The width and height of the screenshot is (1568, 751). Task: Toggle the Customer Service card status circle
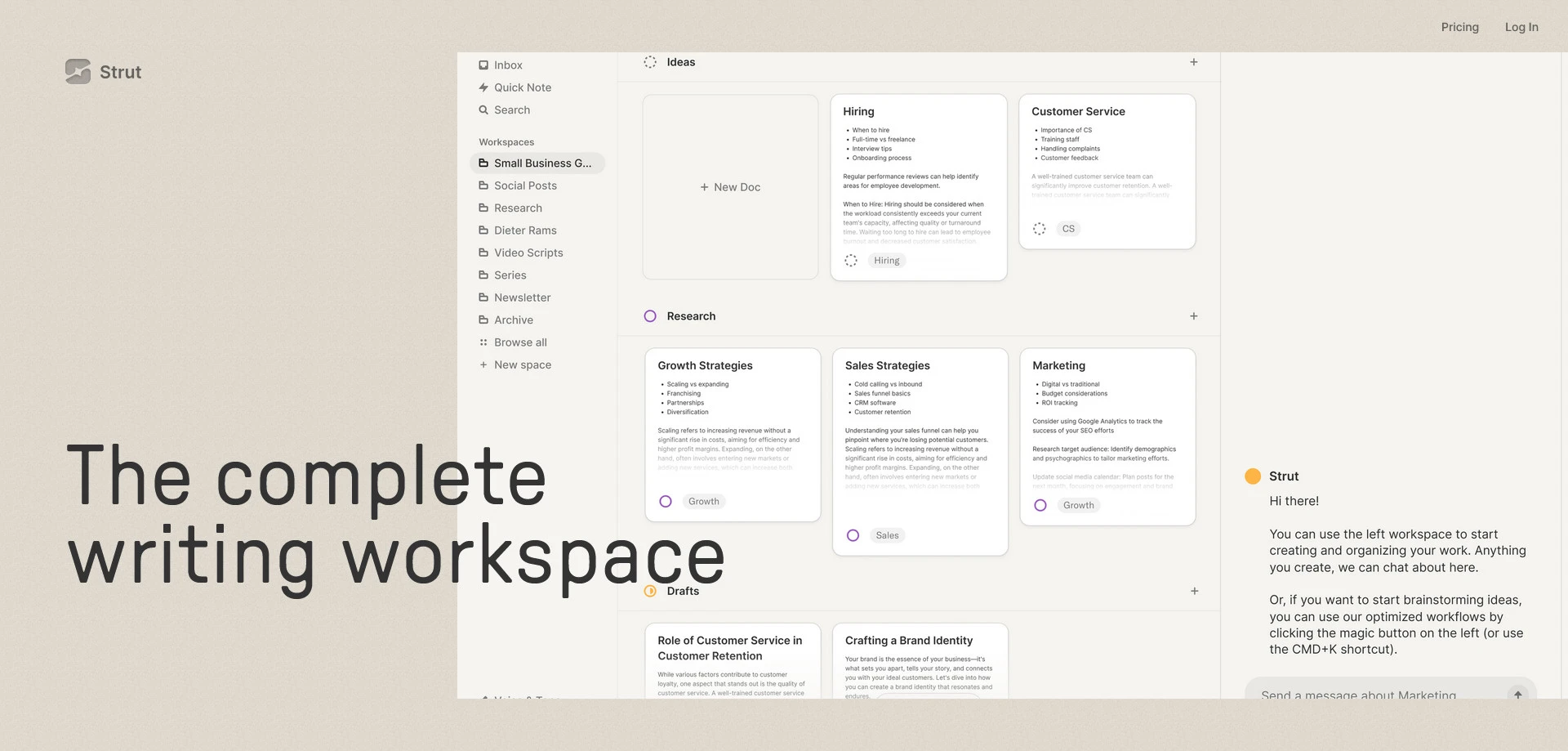click(x=1040, y=229)
